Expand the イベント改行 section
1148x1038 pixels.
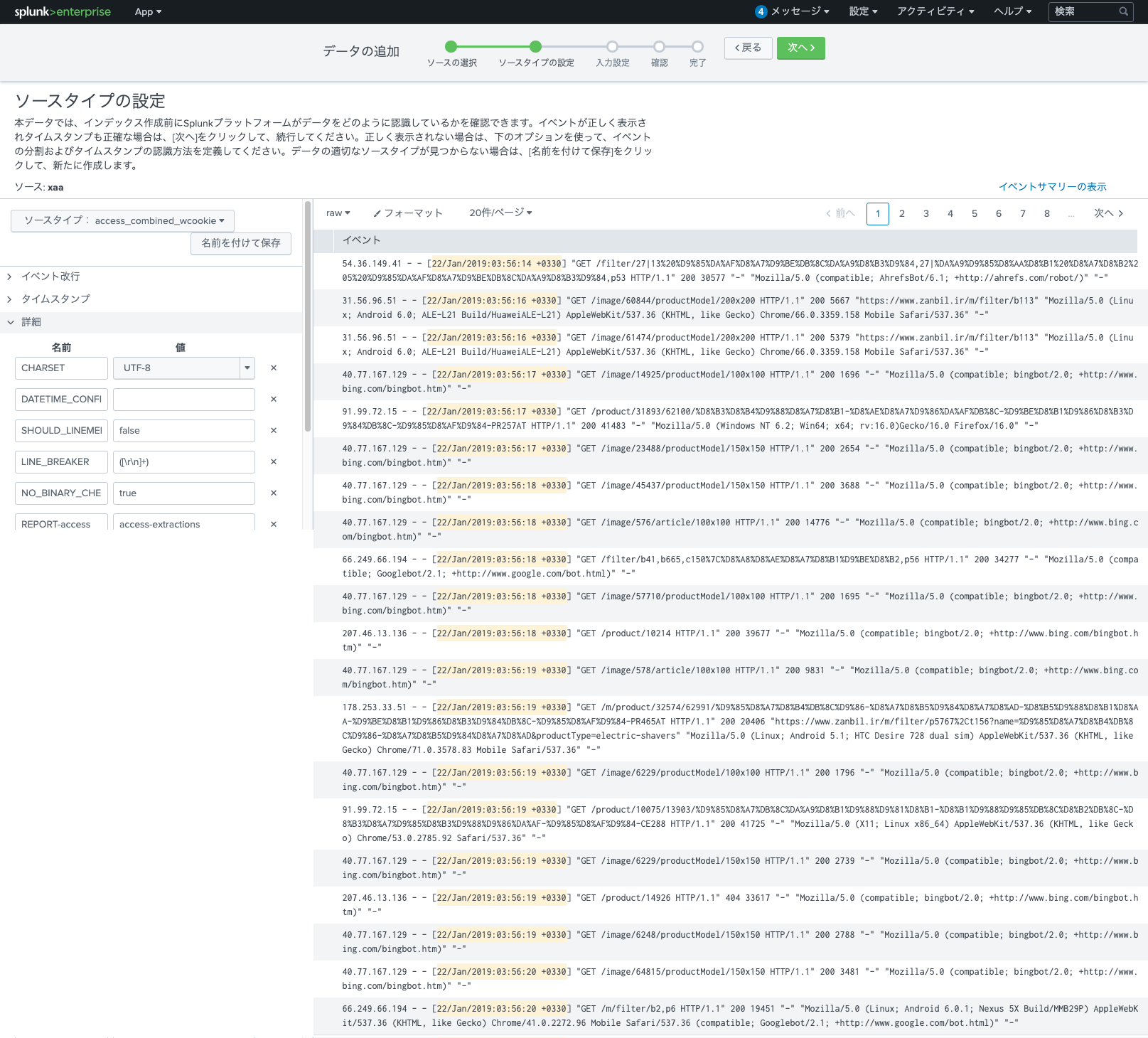[x=151, y=277]
